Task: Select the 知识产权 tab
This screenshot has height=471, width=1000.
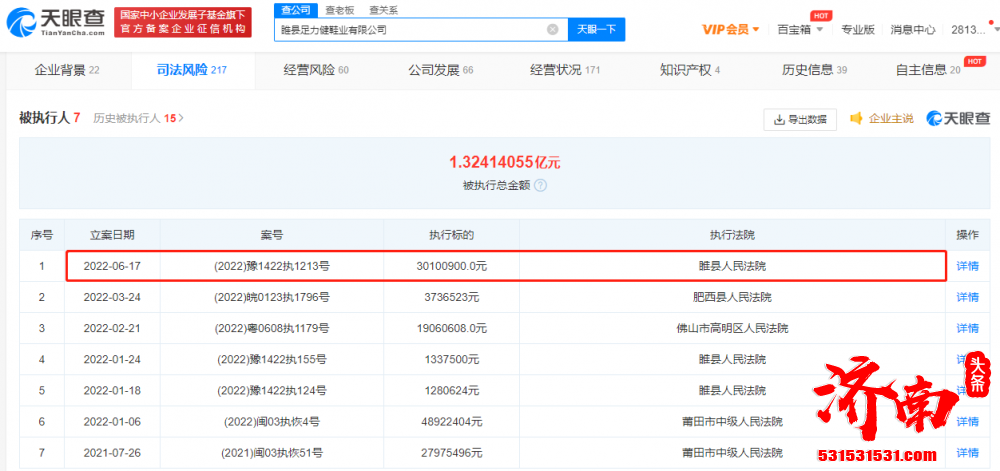Action: pyautogui.click(x=689, y=70)
